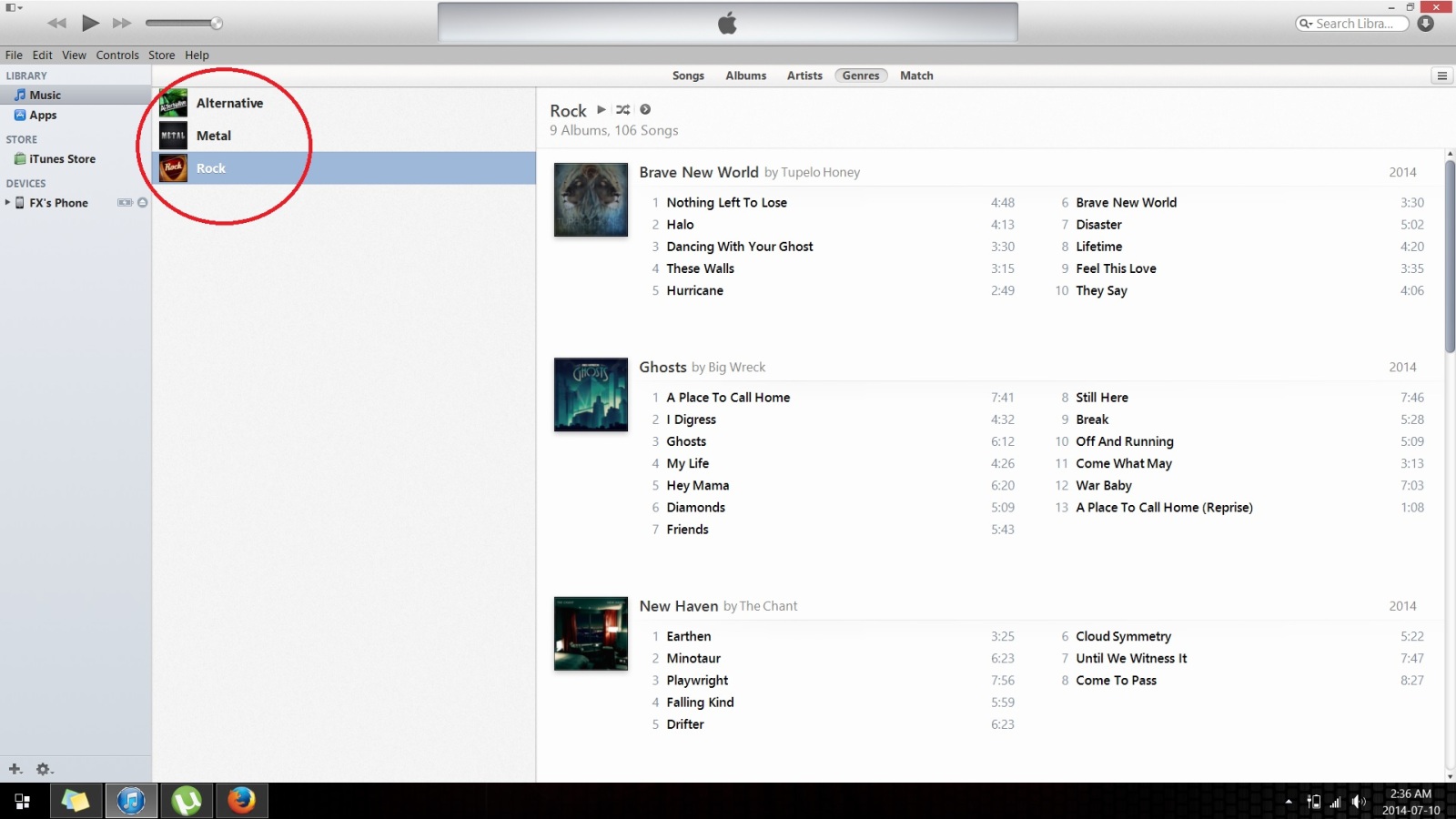This screenshot has height=819, width=1456.
Task: Open the Big Wreck artist link
Action: point(736,367)
